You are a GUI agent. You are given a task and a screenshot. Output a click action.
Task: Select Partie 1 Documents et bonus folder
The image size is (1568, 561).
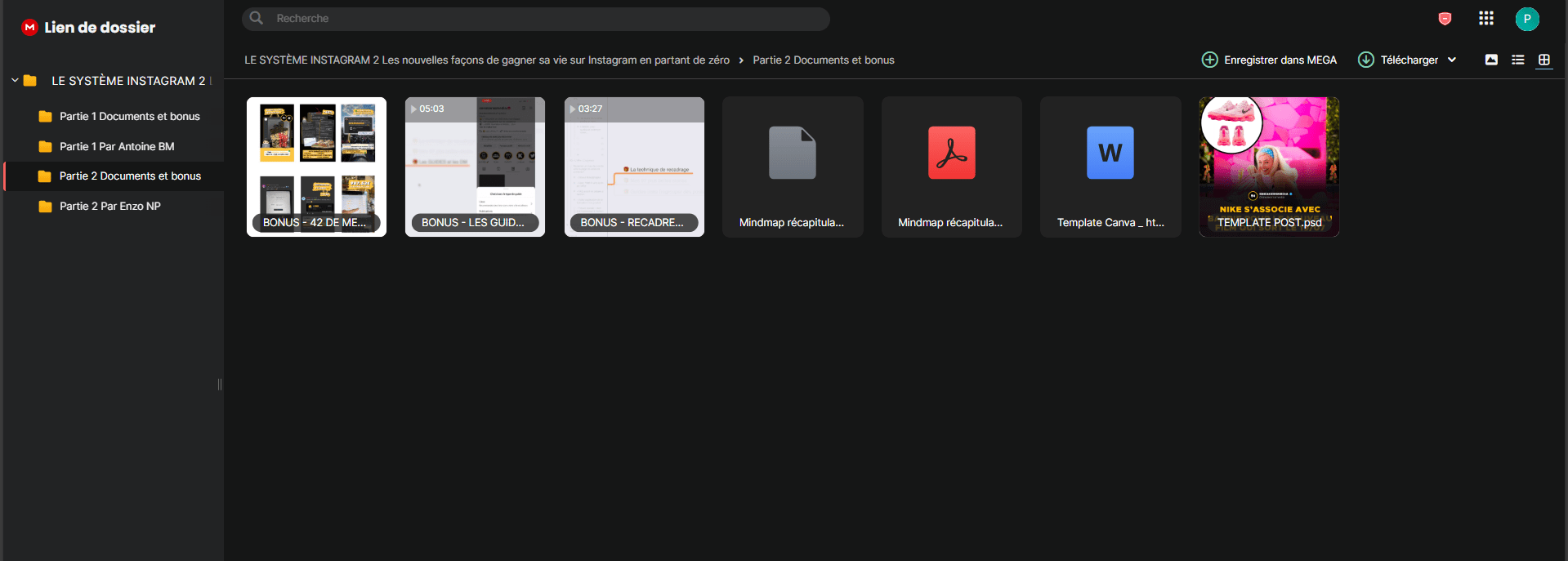point(114,116)
